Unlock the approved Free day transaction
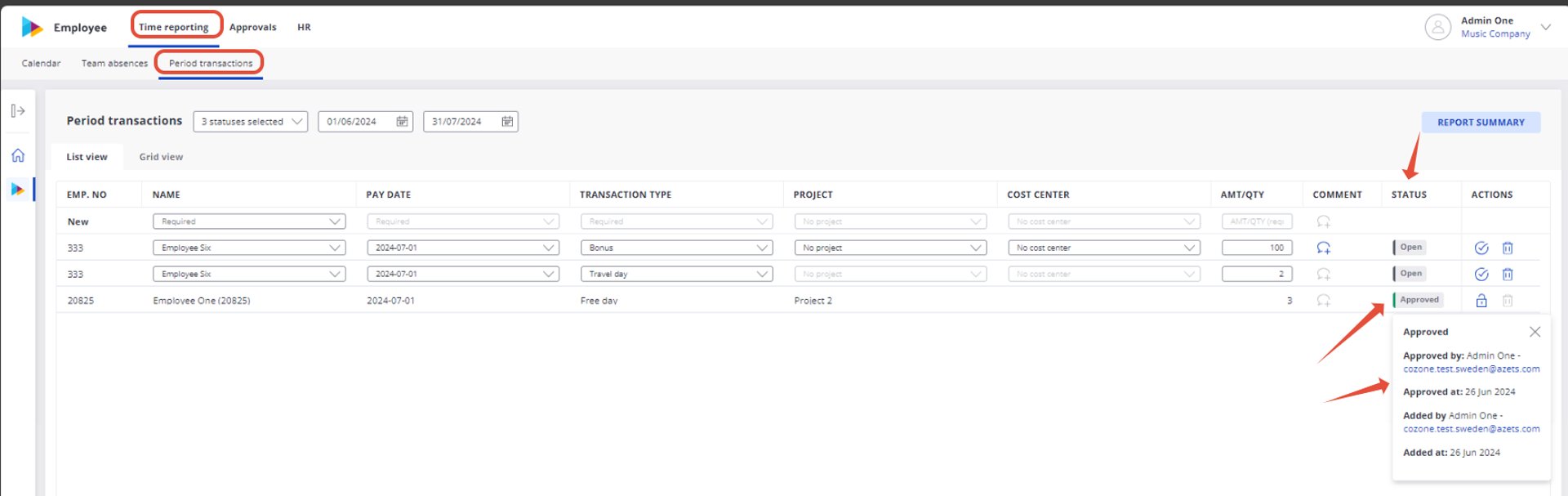Viewport: 1568px width, 496px height. pyautogui.click(x=1481, y=301)
